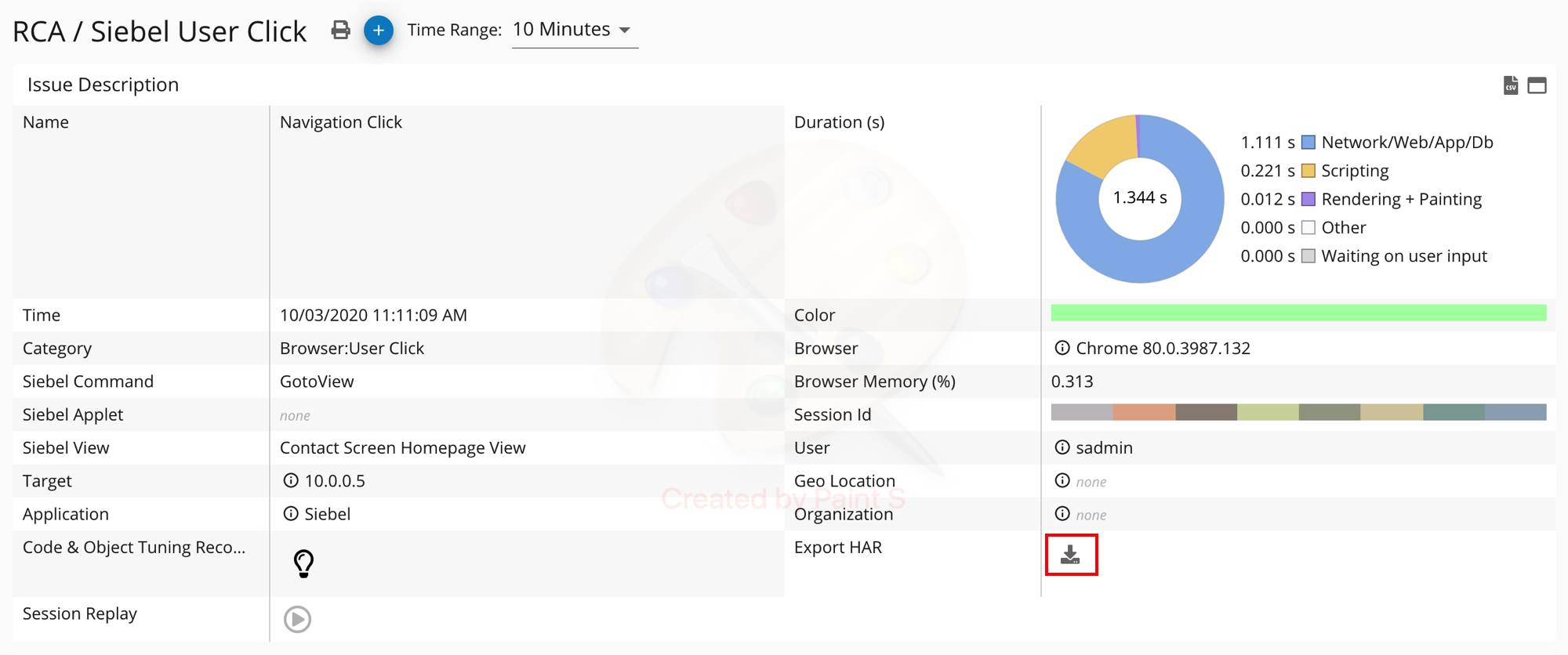Click info icon next to Chrome browser

coord(1062,348)
